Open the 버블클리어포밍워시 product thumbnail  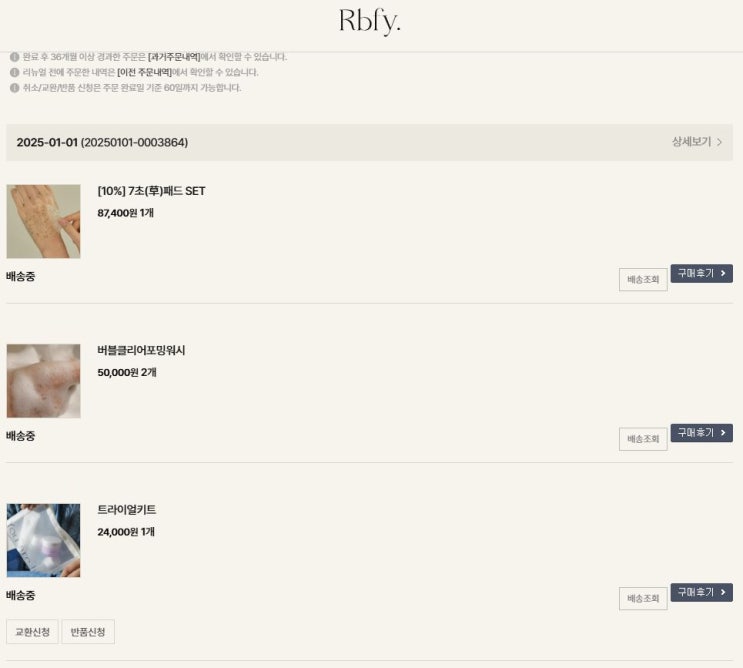[x=44, y=381]
